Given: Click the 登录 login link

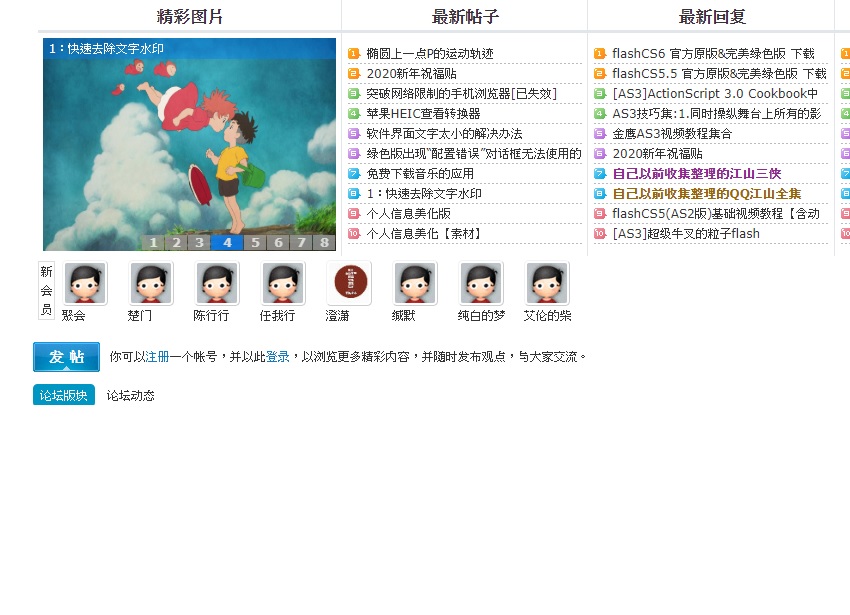Looking at the screenshot, I should 278,357.
